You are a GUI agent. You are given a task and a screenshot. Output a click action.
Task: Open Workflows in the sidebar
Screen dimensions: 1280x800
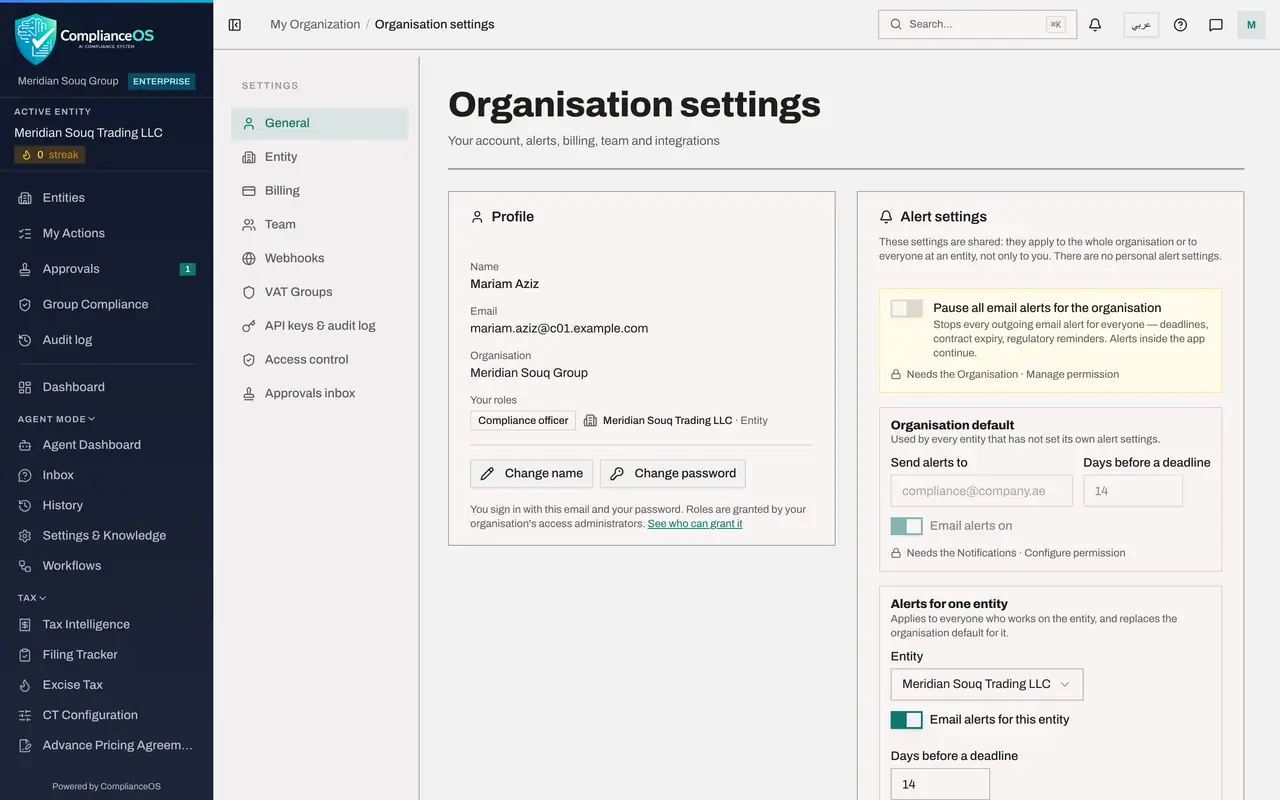click(x=106, y=566)
